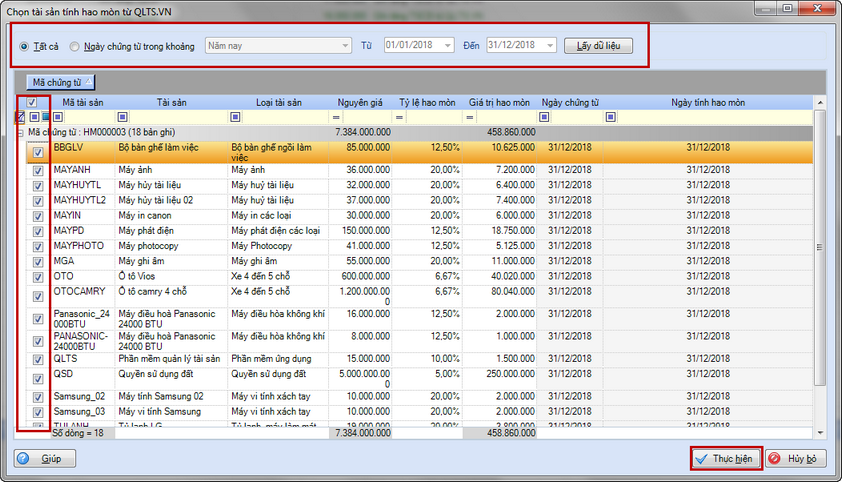Open the 'Từ' date picker dropdown arrow
This screenshot has width=842, height=482.
pos(448,46)
